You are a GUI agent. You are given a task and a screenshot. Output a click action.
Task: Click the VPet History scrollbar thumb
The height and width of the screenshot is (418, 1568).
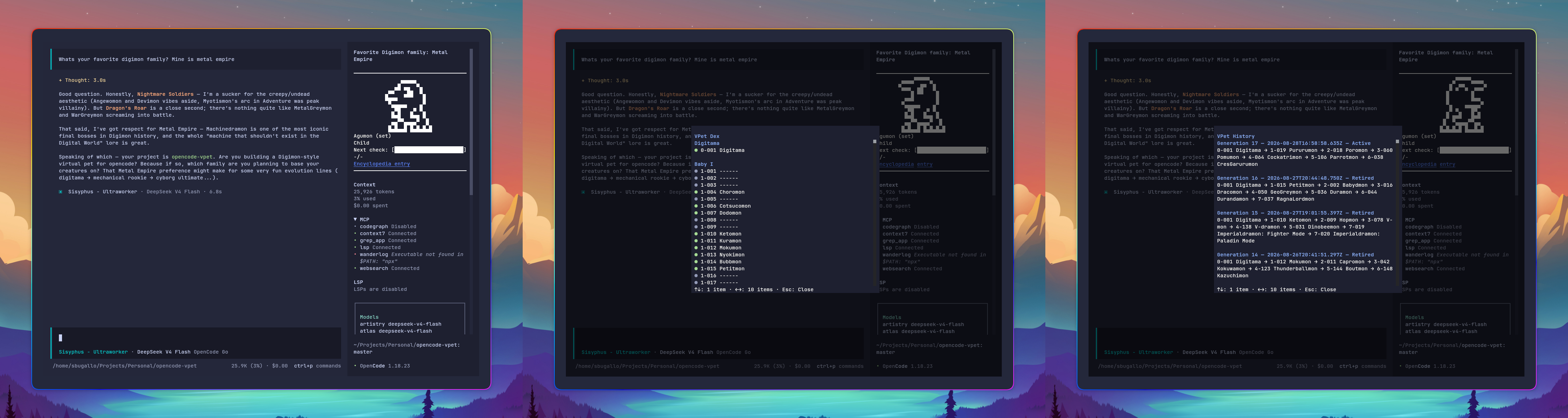pyautogui.click(x=1397, y=141)
